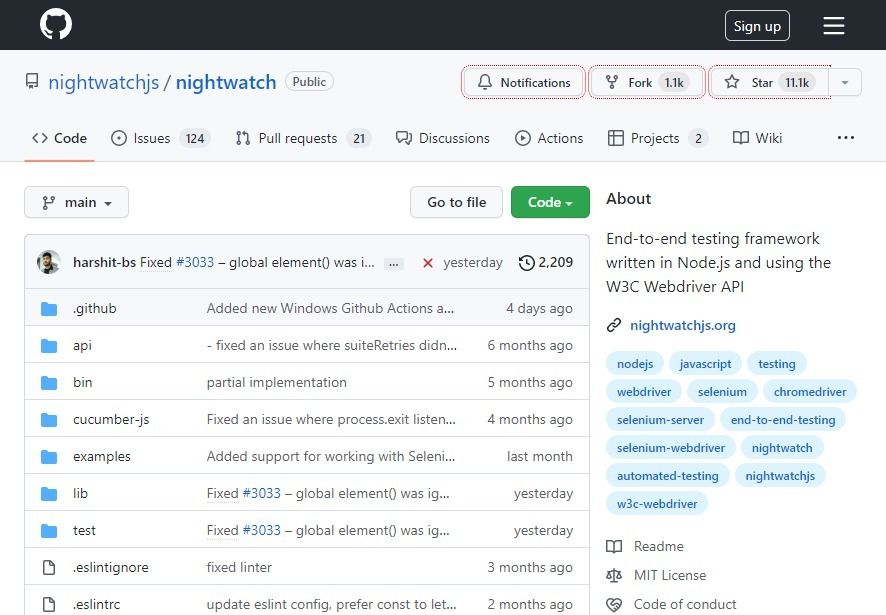Viewport: 886px width, 615px height.
Task: Click the cucumber-js folder icon
Action: pos(49,419)
